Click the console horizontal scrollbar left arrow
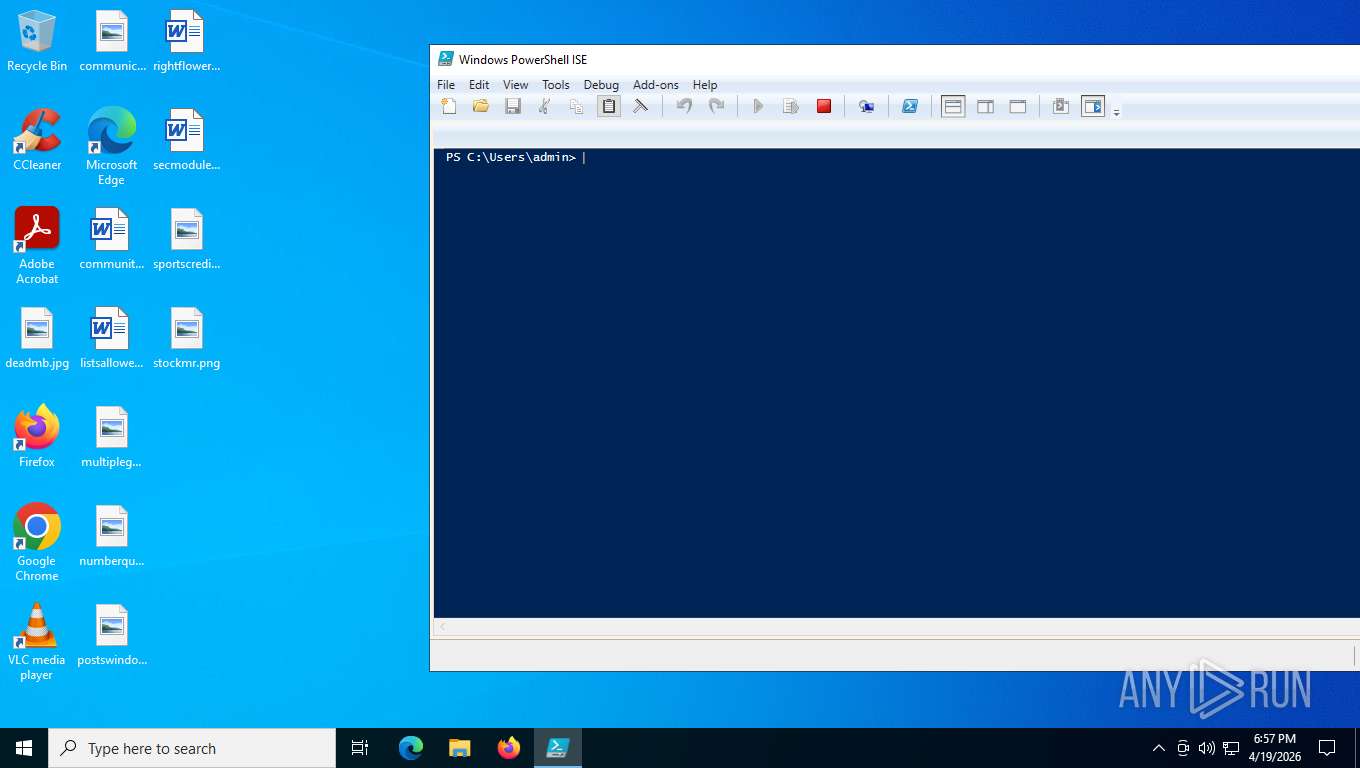The width and height of the screenshot is (1360, 768). click(x=443, y=626)
